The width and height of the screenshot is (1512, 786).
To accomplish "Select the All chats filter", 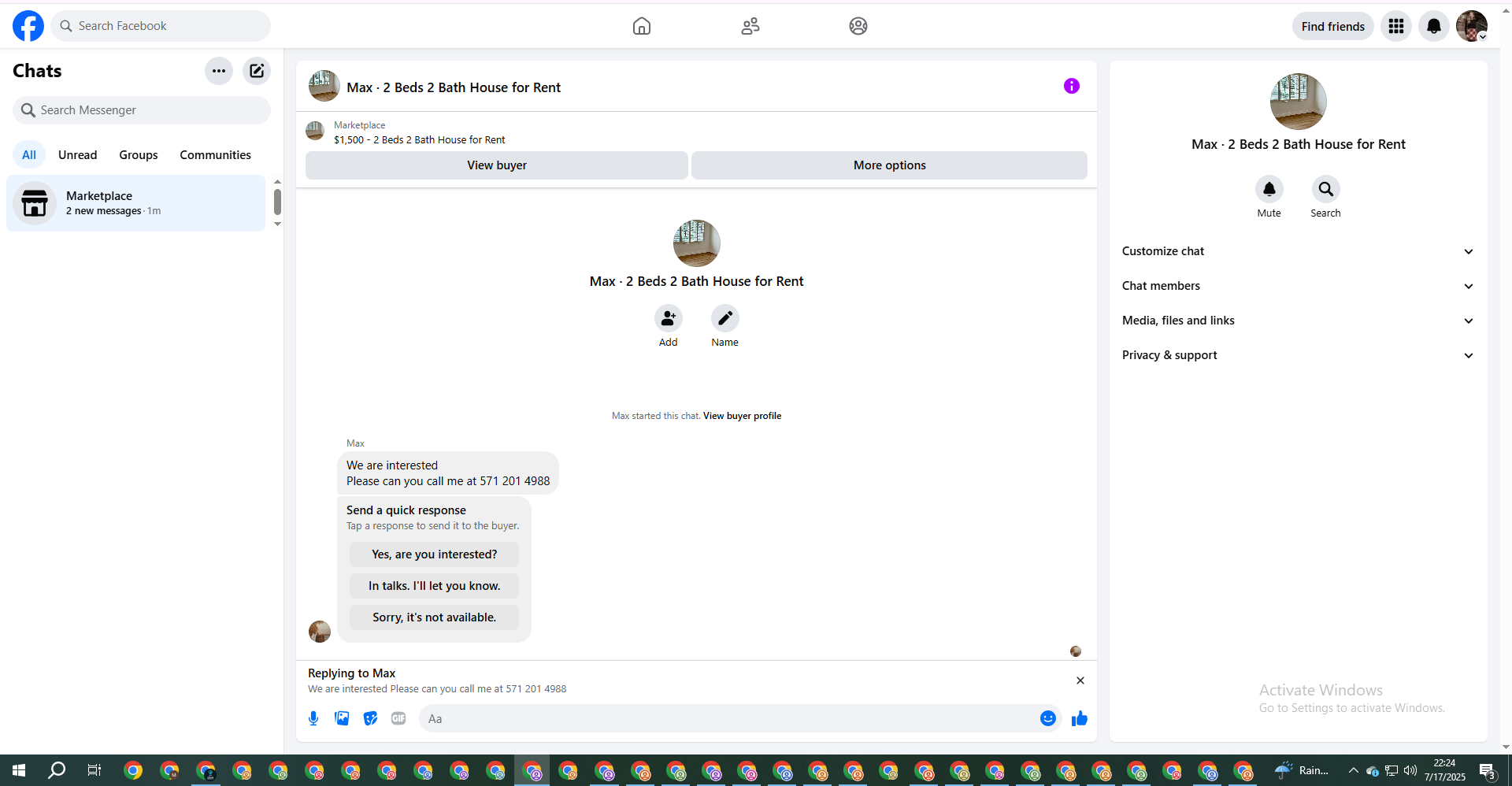I will [29, 155].
